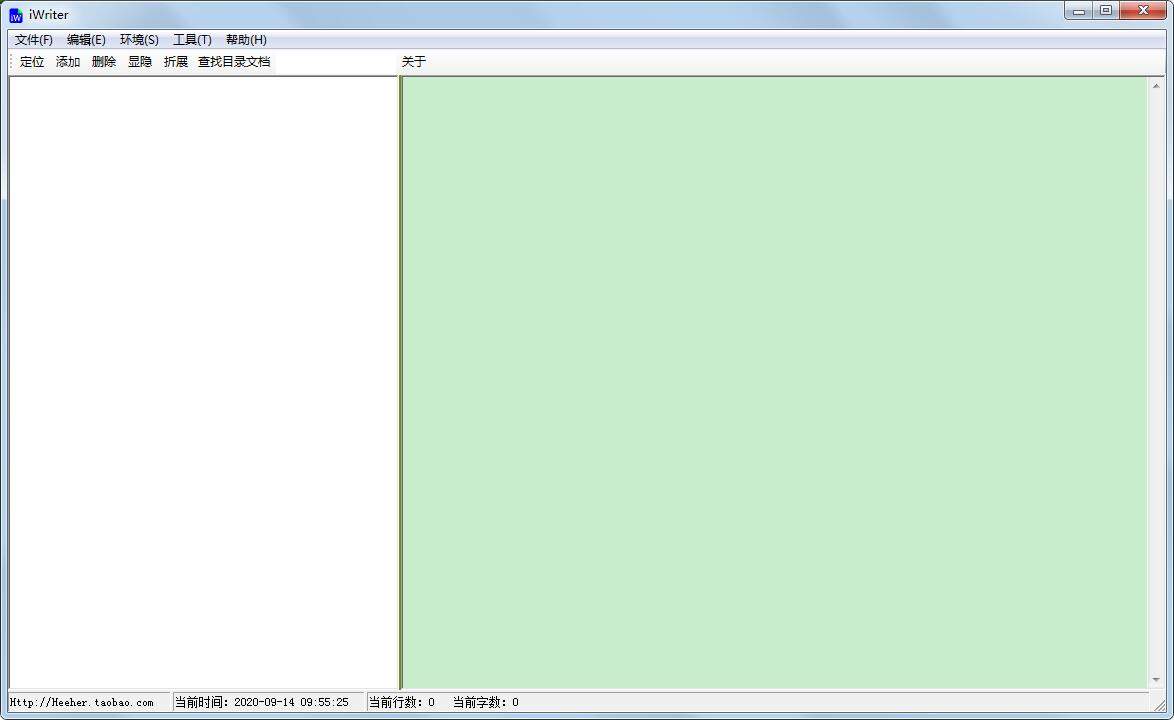1174x720 pixels.
Task: Click 删除 to delete the selection
Action: click(x=103, y=61)
